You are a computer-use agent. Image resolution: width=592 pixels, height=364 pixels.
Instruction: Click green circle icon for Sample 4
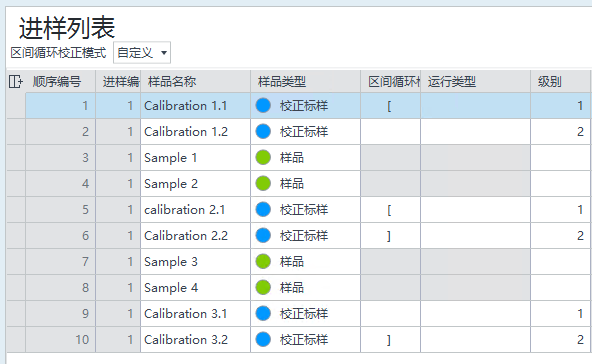click(263, 287)
